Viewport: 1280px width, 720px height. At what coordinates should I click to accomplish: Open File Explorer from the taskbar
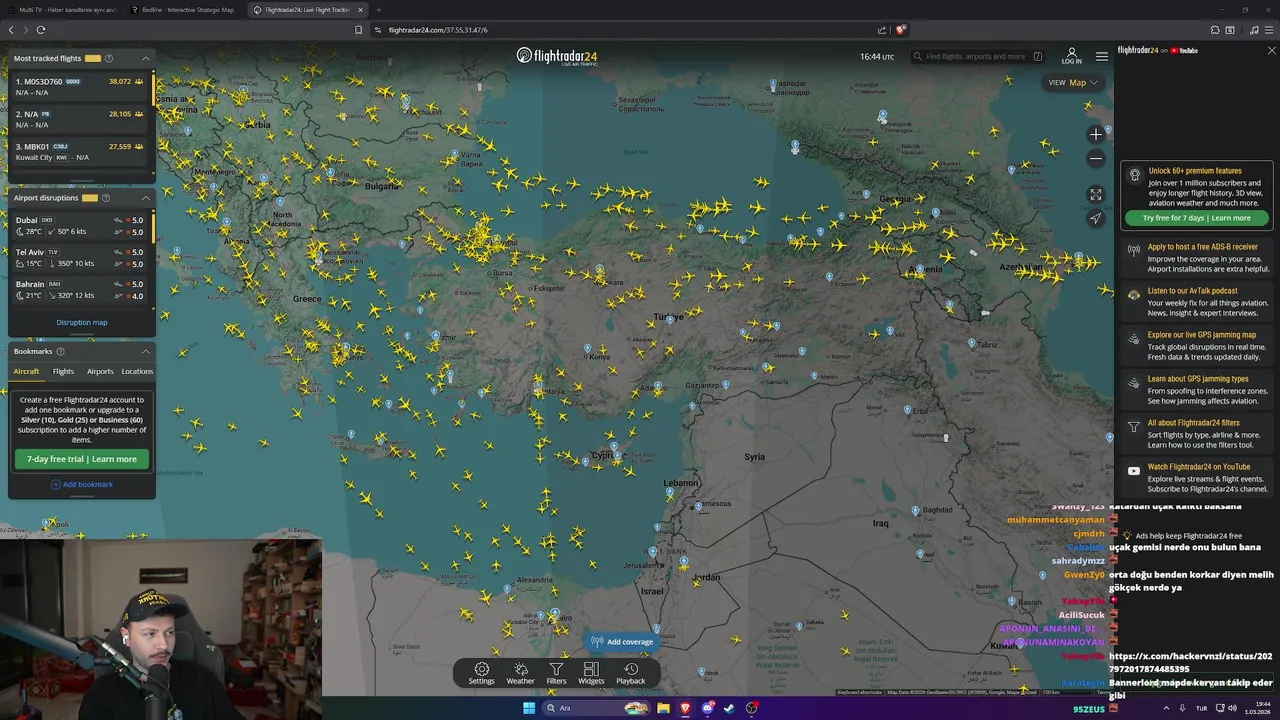662,708
